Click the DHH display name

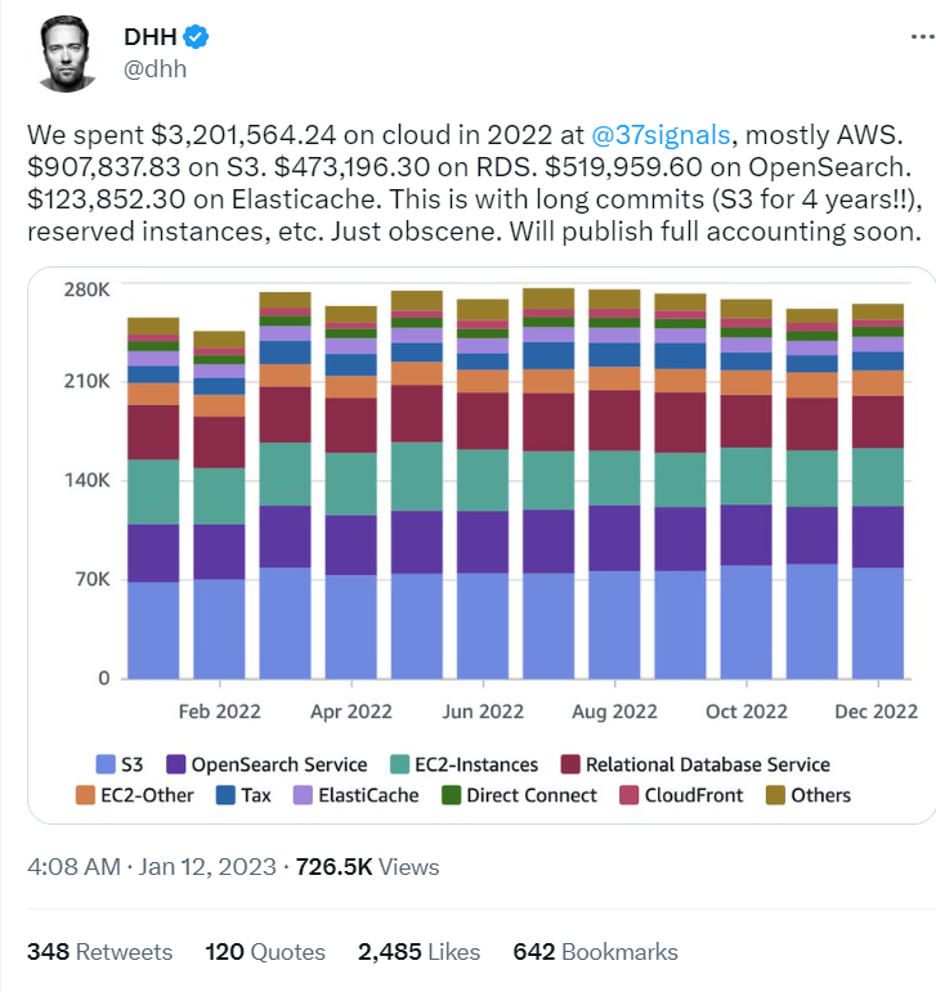(x=149, y=38)
